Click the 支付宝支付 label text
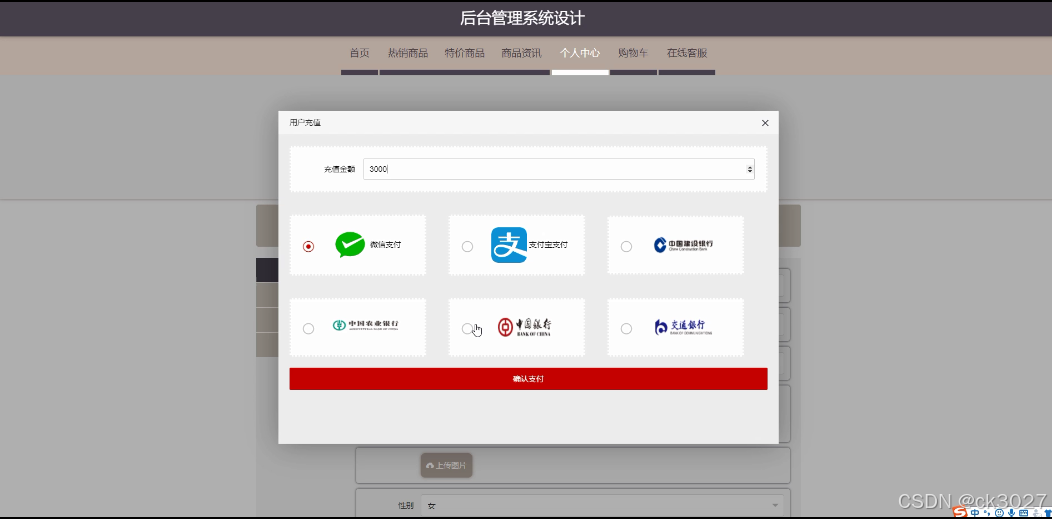Image resolution: width=1052 pixels, height=519 pixels. (x=548, y=245)
